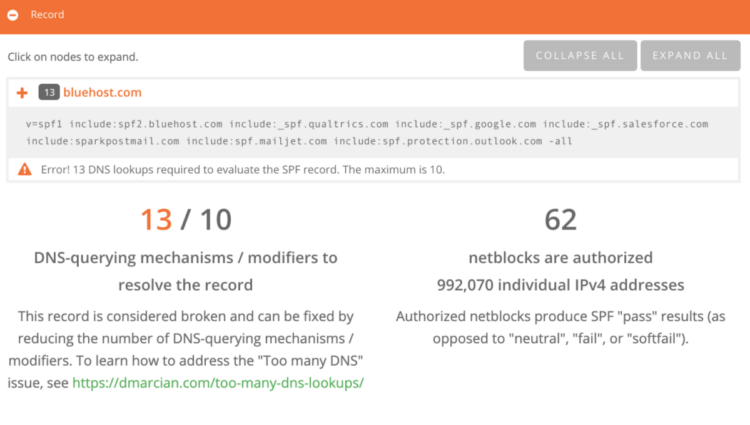The image size is (750, 425).
Task: Click the COLLAPSE ALL button
Action: (580, 56)
